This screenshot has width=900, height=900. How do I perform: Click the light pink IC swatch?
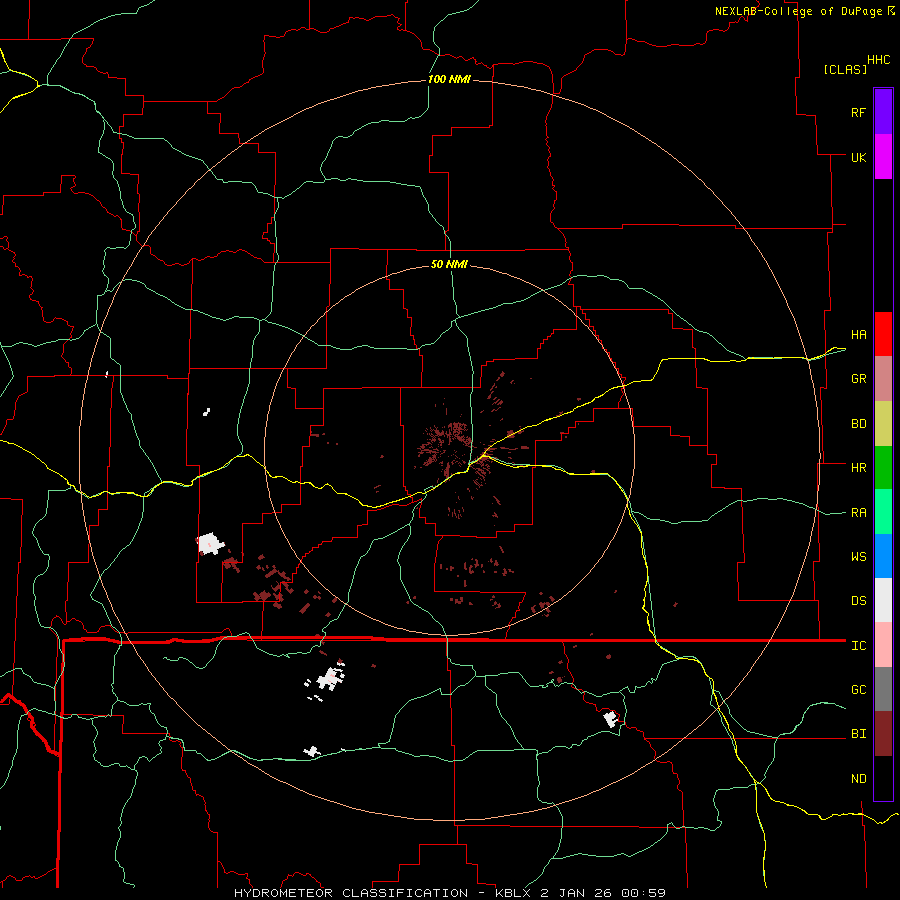coord(883,645)
